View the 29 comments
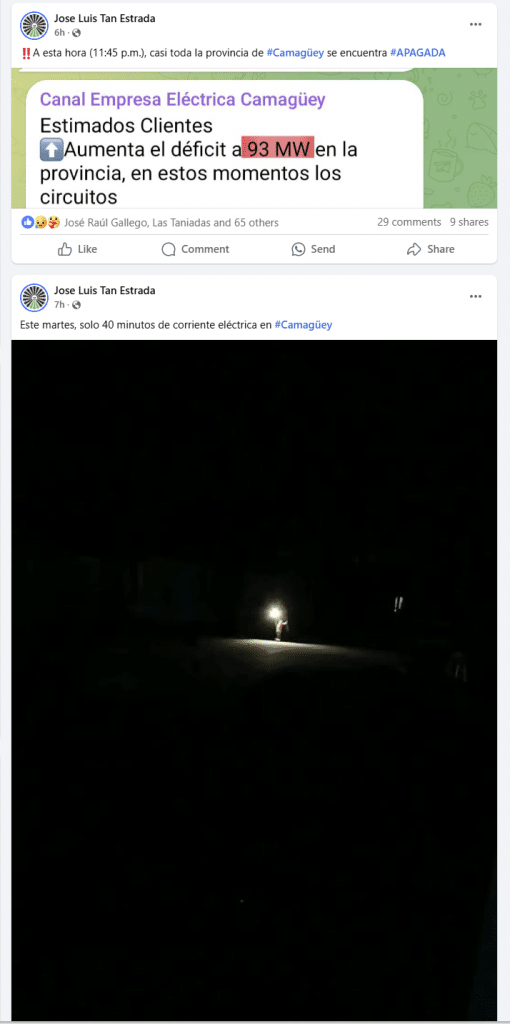Viewport: 510px width, 1024px height. click(x=409, y=222)
